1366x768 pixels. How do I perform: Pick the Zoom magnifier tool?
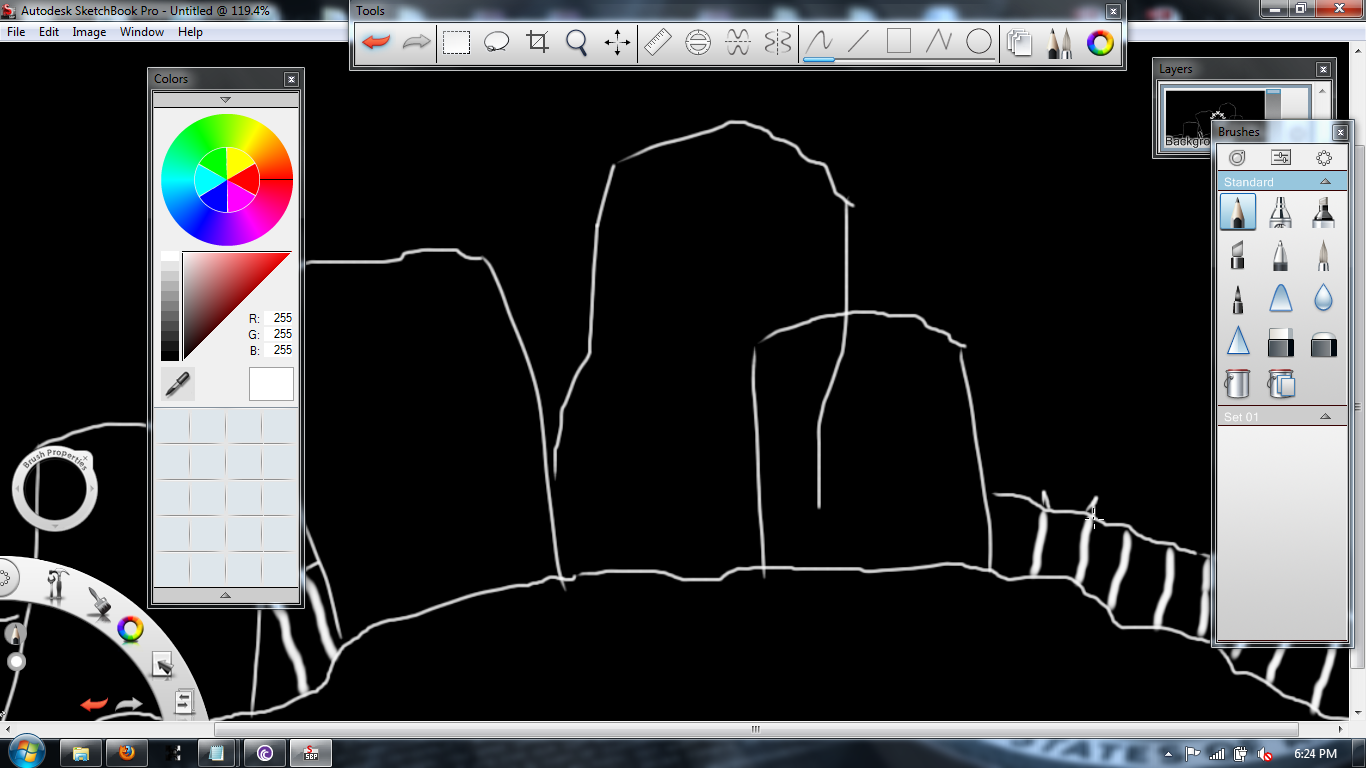point(577,42)
